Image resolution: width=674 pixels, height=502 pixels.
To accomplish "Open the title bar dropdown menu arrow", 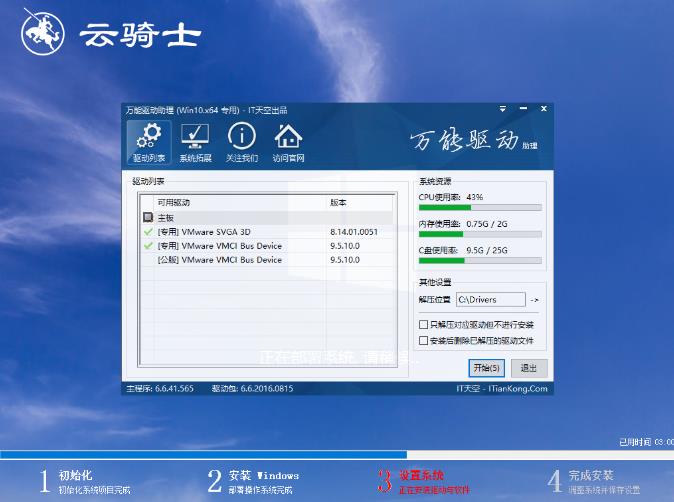I will [x=502, y=109].
